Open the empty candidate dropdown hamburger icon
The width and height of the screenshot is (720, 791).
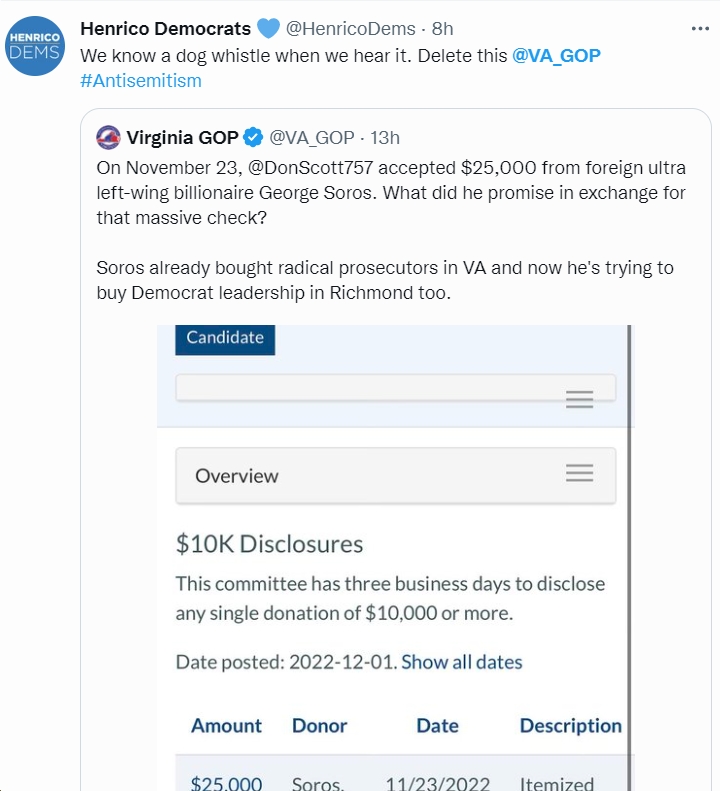click(x=579, y=399)
